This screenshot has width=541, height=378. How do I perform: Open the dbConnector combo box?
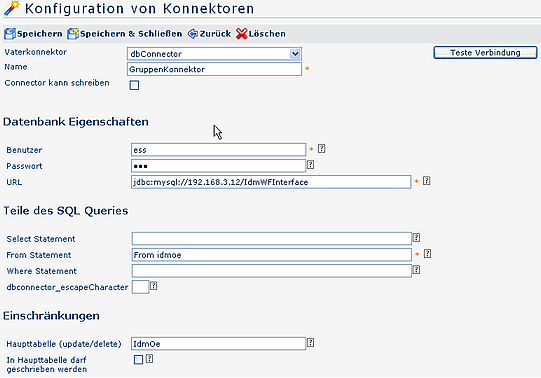point(214,54)
